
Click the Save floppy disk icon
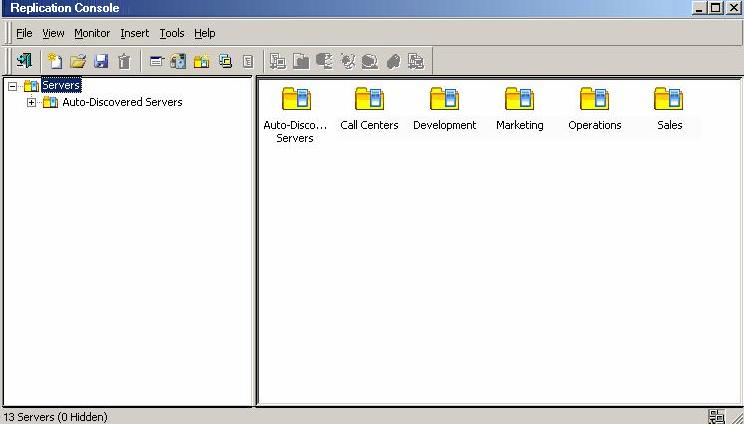101,62
